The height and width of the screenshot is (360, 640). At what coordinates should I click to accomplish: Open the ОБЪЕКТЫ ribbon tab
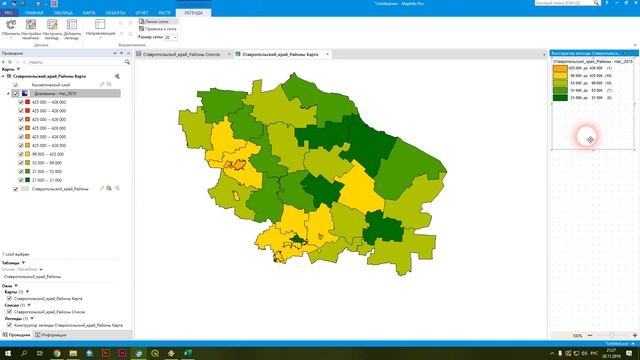point(115,13)
